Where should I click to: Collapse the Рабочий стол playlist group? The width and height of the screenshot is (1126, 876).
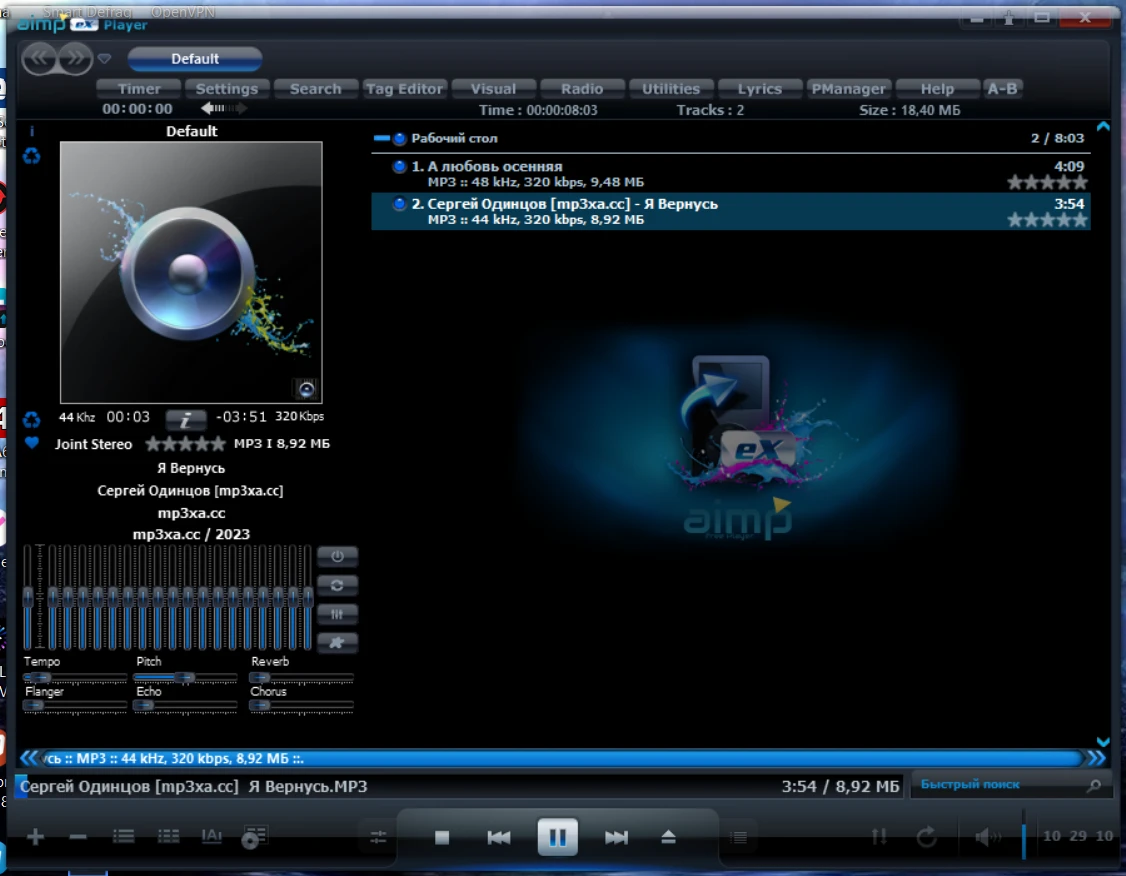(x=381, y=139)
